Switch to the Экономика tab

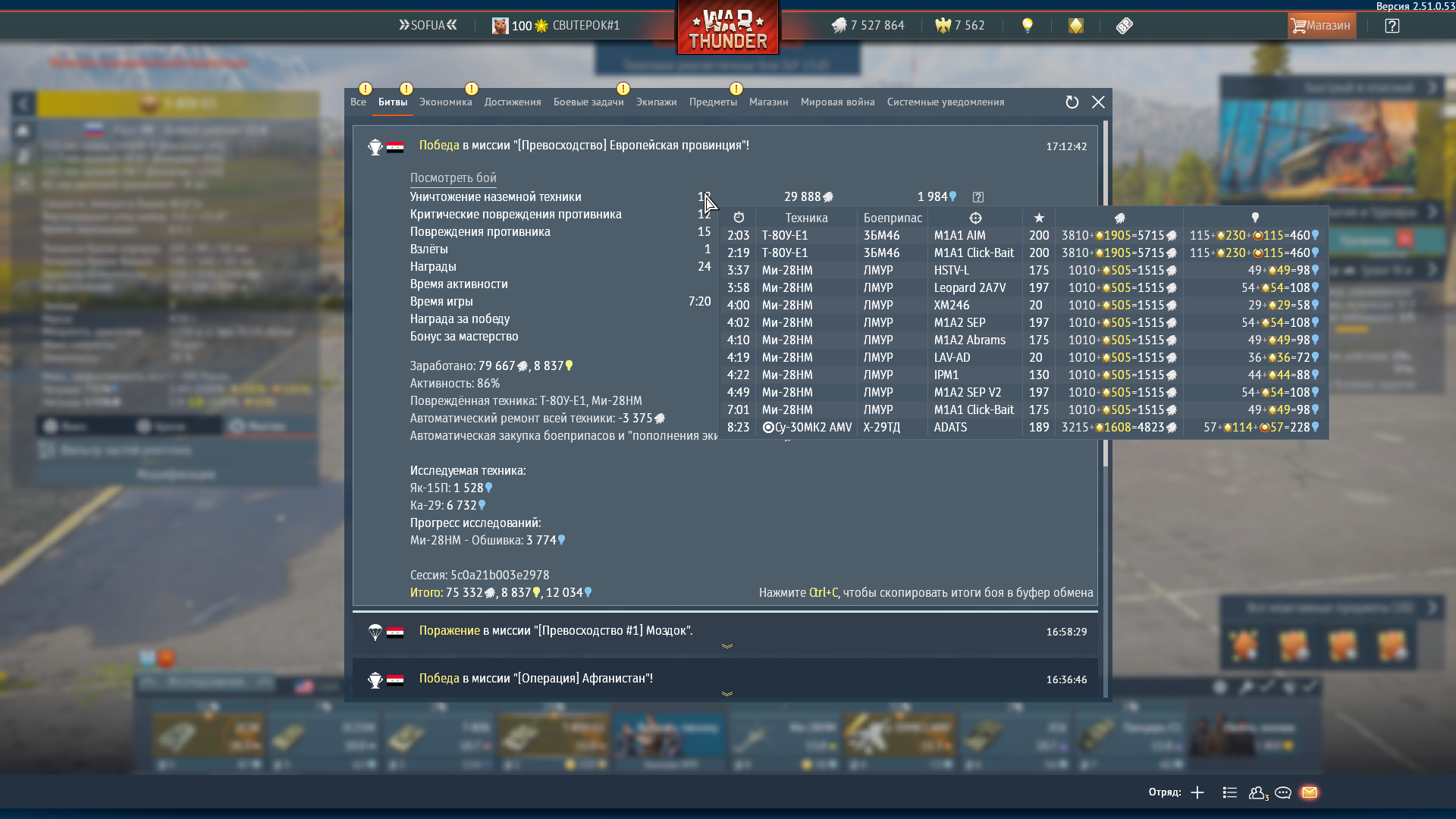[x=445, y=102]
